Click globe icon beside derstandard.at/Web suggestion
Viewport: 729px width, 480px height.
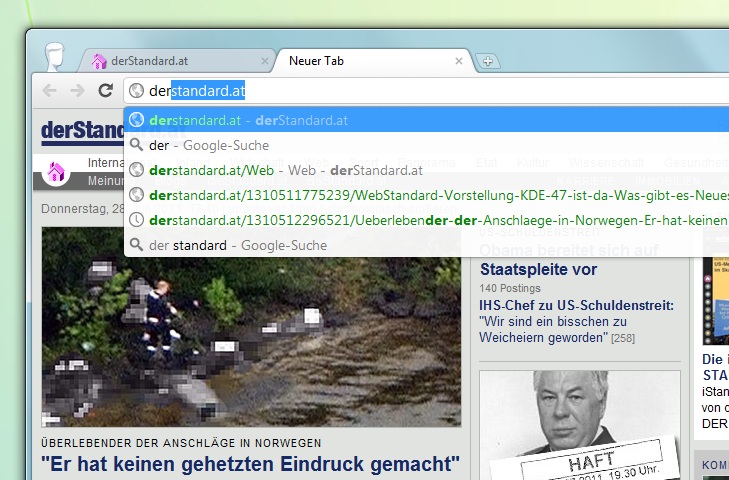[x=136, y=169]
